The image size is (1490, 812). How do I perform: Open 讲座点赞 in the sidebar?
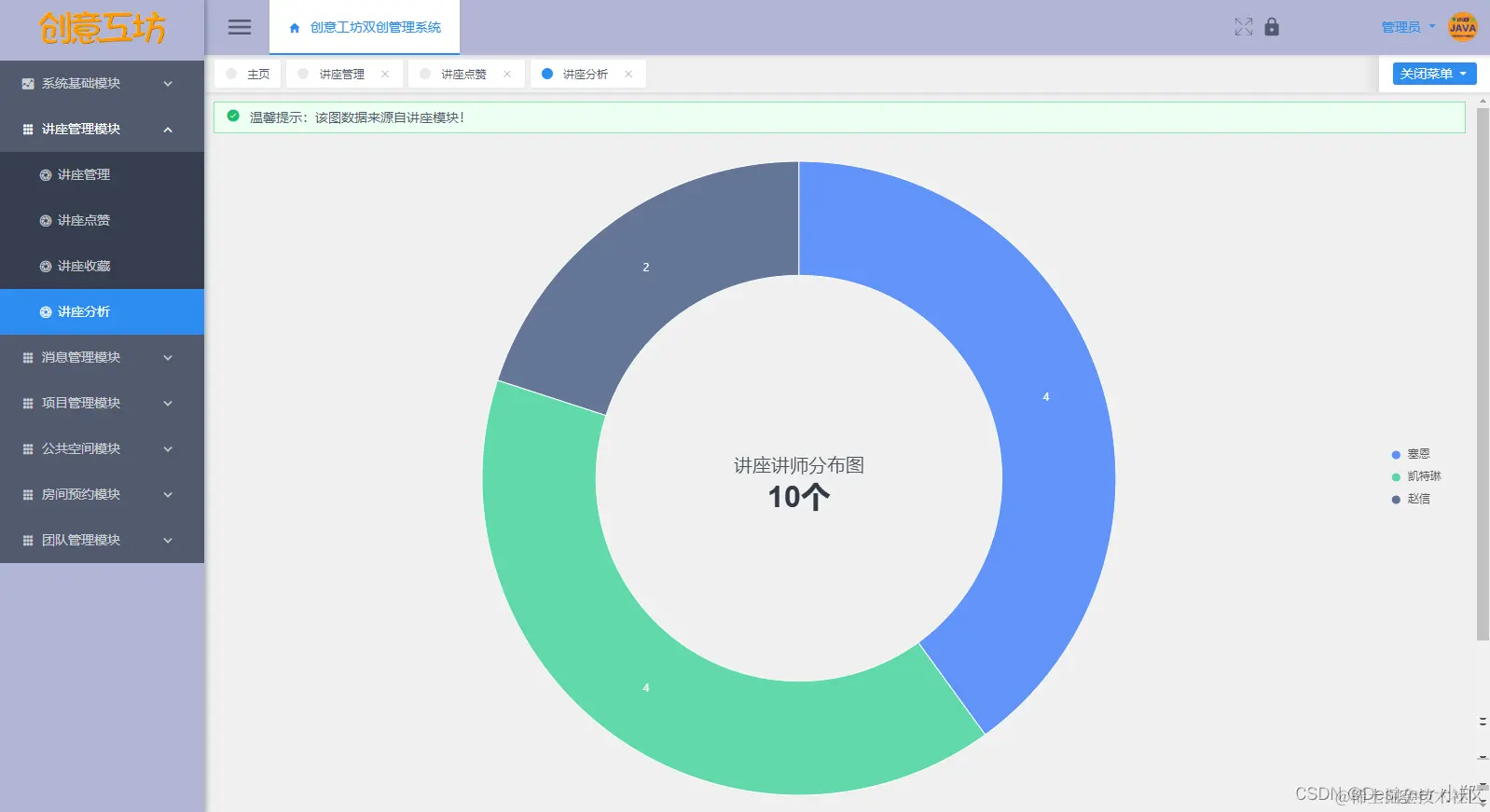point(102,220)
